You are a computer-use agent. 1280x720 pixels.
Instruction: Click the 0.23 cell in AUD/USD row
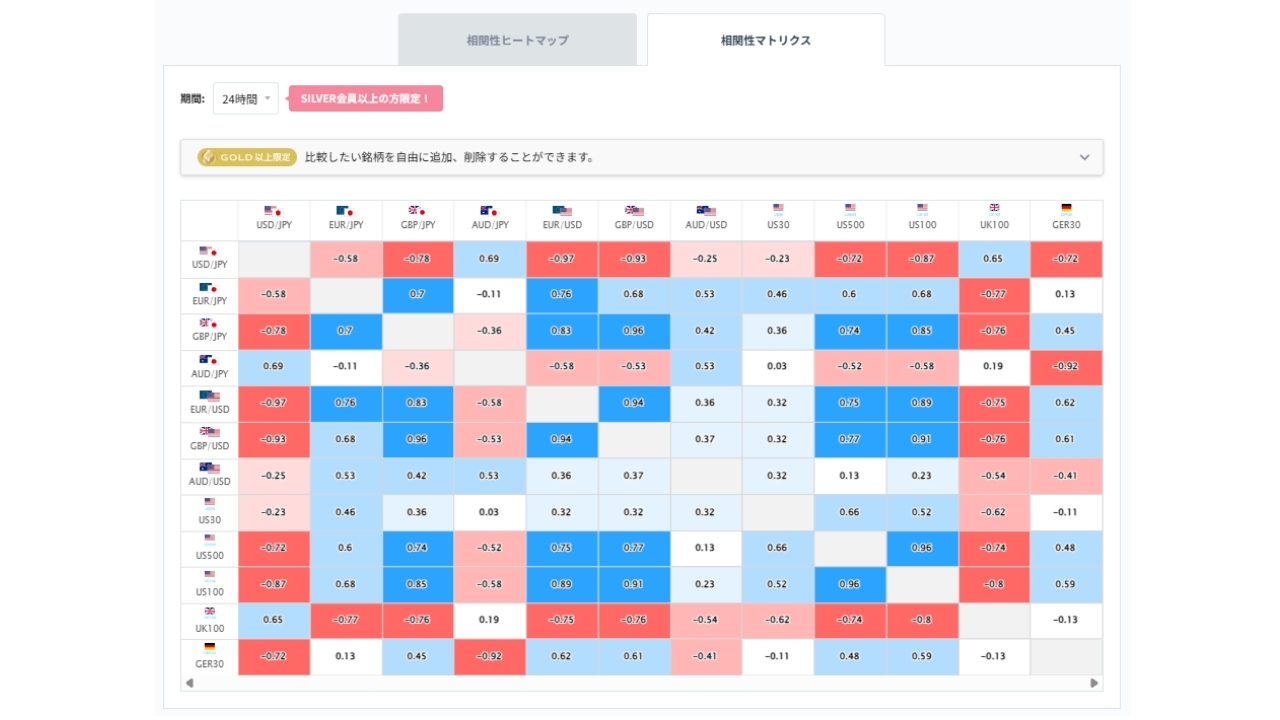click(922, 476)
